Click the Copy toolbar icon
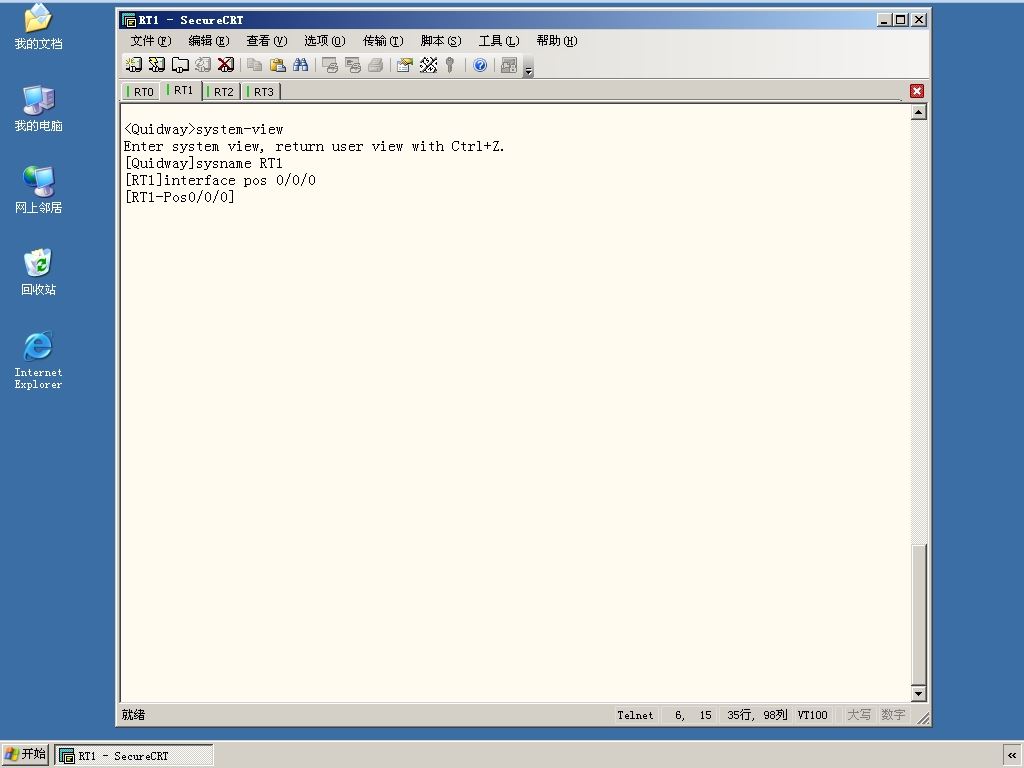This screenshot has height=768, width=1024. click(255, 65)
